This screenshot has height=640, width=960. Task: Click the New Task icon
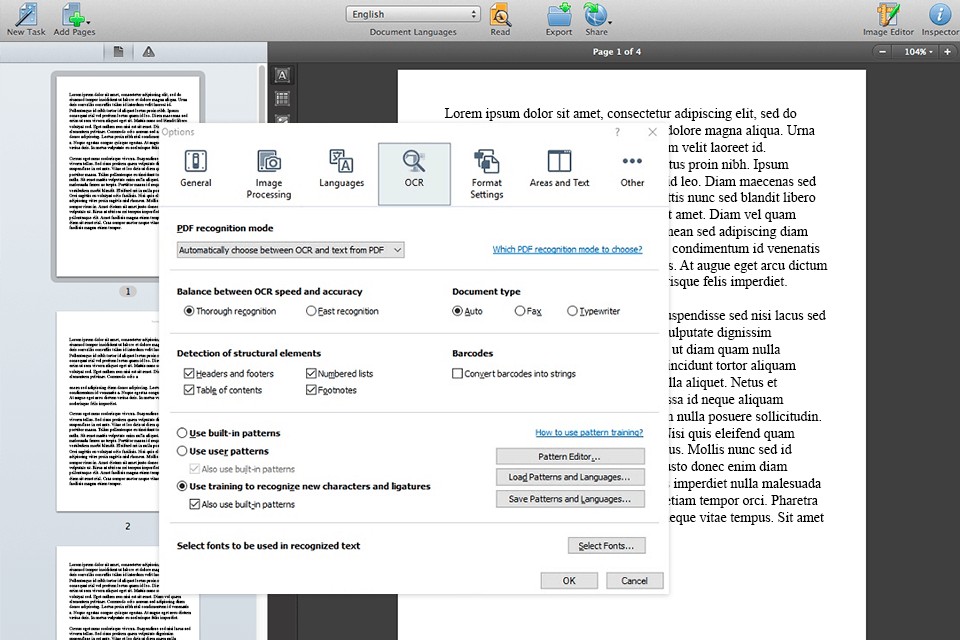pyautogui.click(x=26, y=15)
